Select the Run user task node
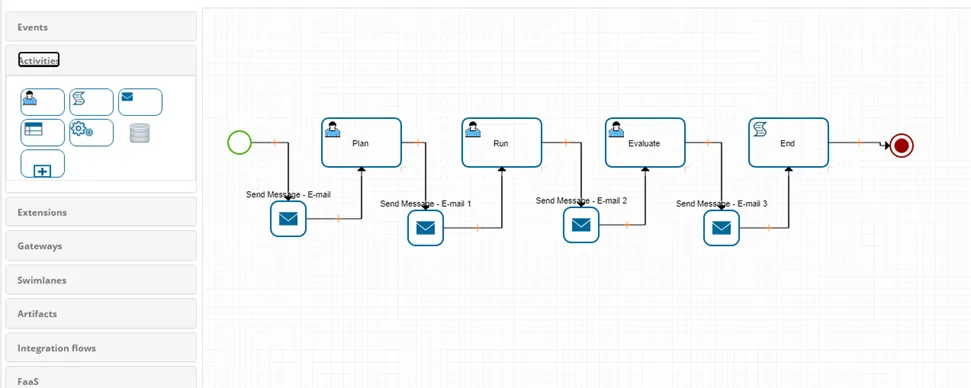 tap(502, 143)
